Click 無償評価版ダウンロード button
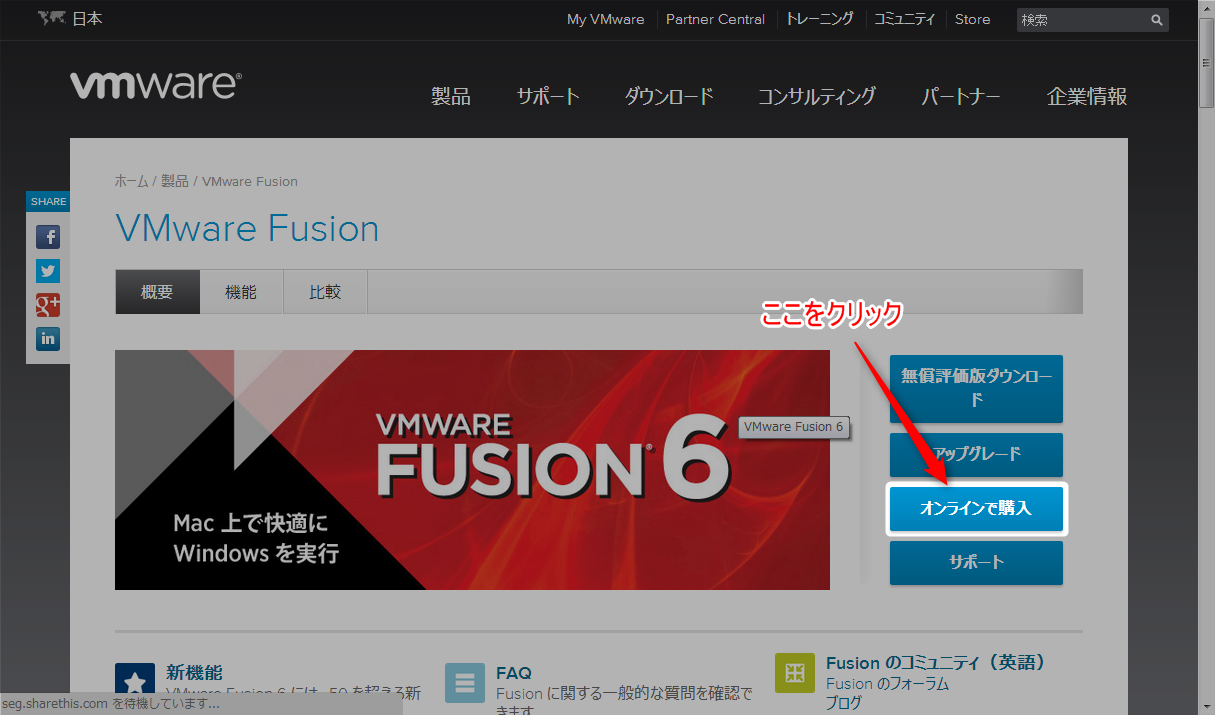 click(976, 388)
